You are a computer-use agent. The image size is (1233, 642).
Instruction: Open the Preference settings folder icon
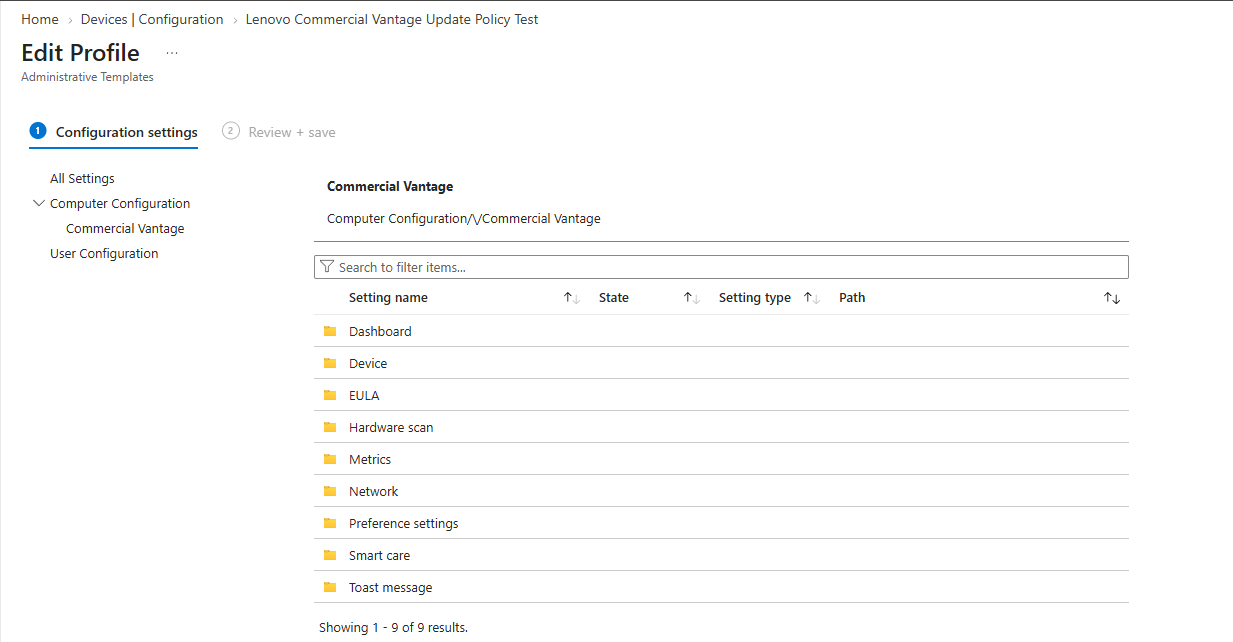[x=330, y=523]
